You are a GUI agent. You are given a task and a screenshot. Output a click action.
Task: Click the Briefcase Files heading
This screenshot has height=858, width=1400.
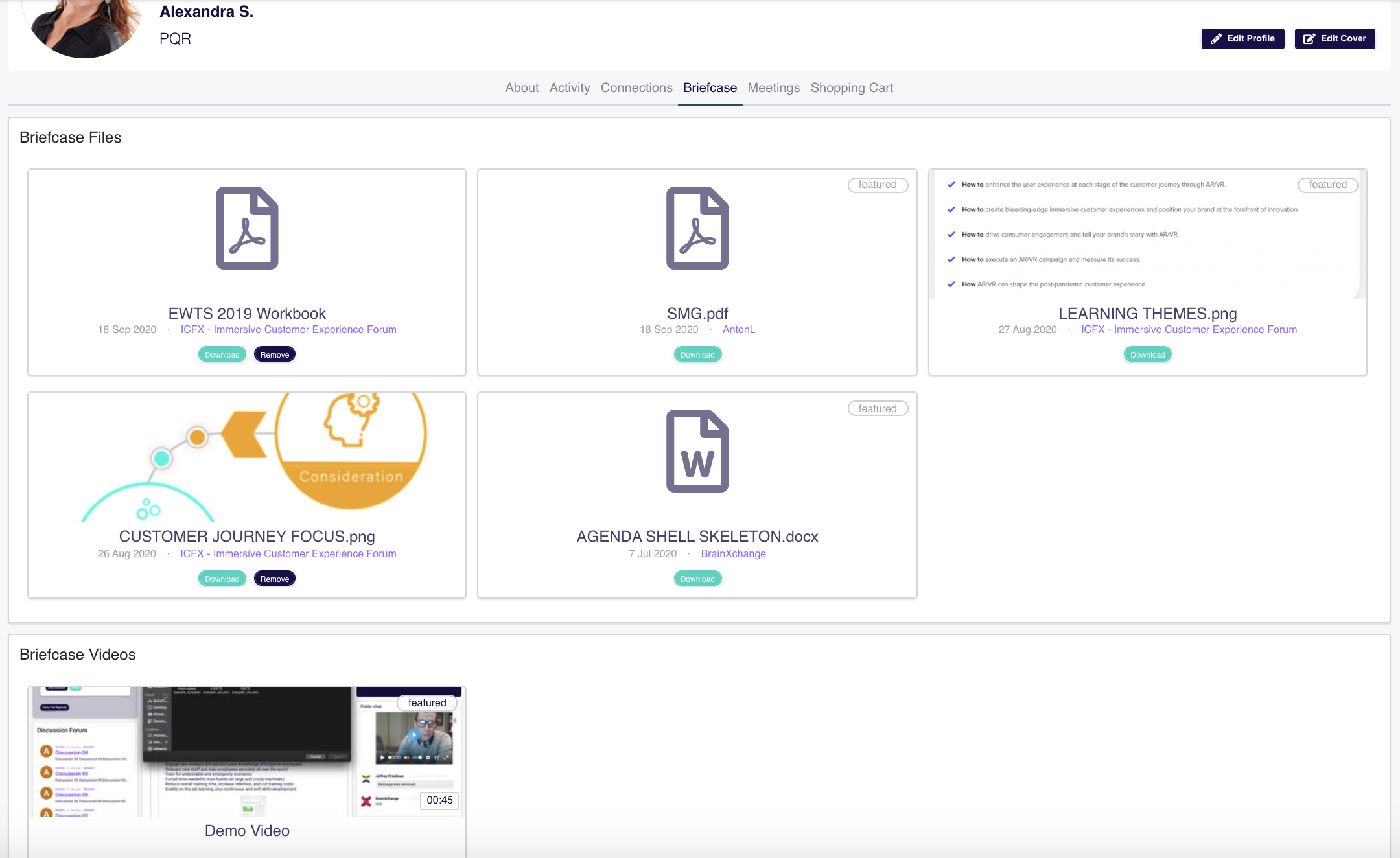point(70,137)
